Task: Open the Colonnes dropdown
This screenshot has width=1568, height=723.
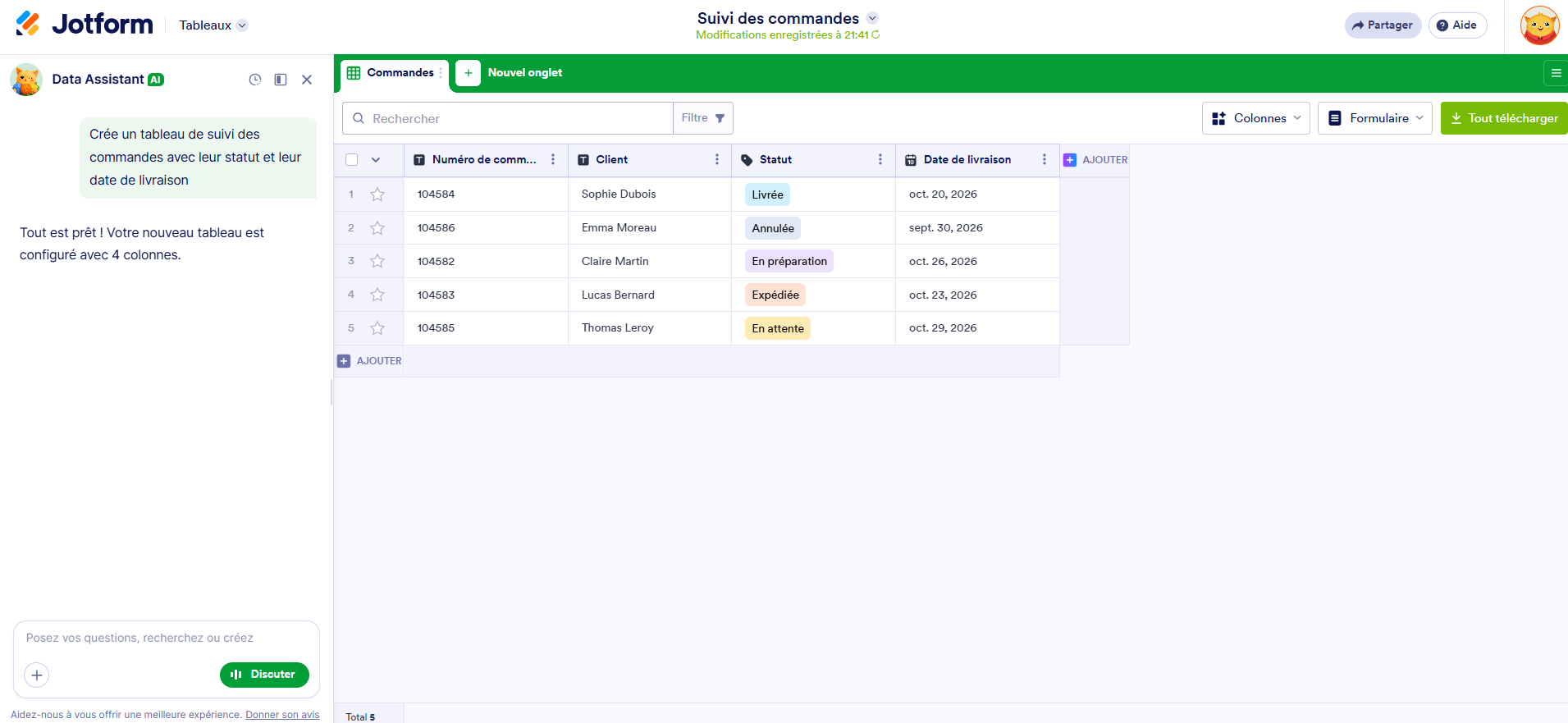Action: (1256, 118)
